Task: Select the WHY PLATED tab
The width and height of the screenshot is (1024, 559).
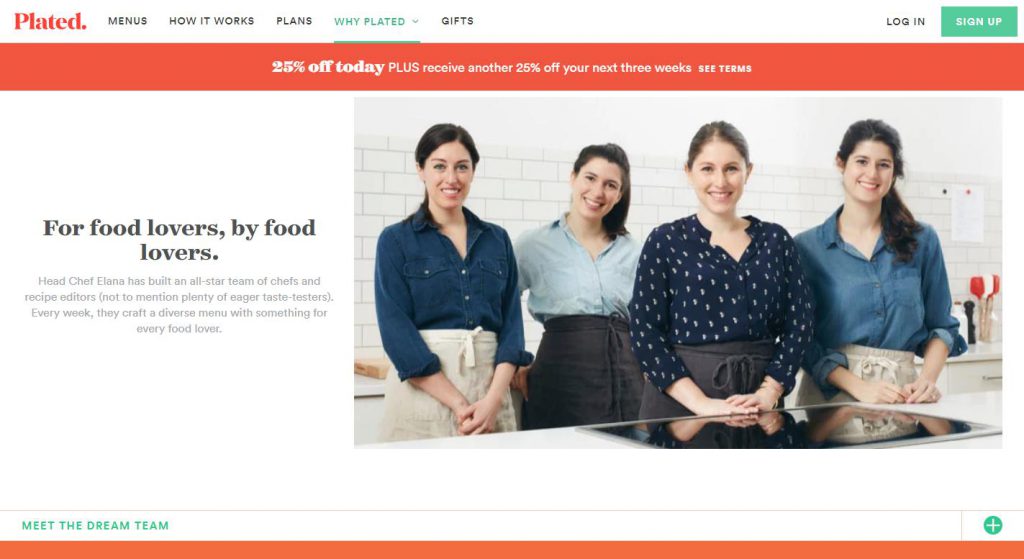Action: [370, 22]
